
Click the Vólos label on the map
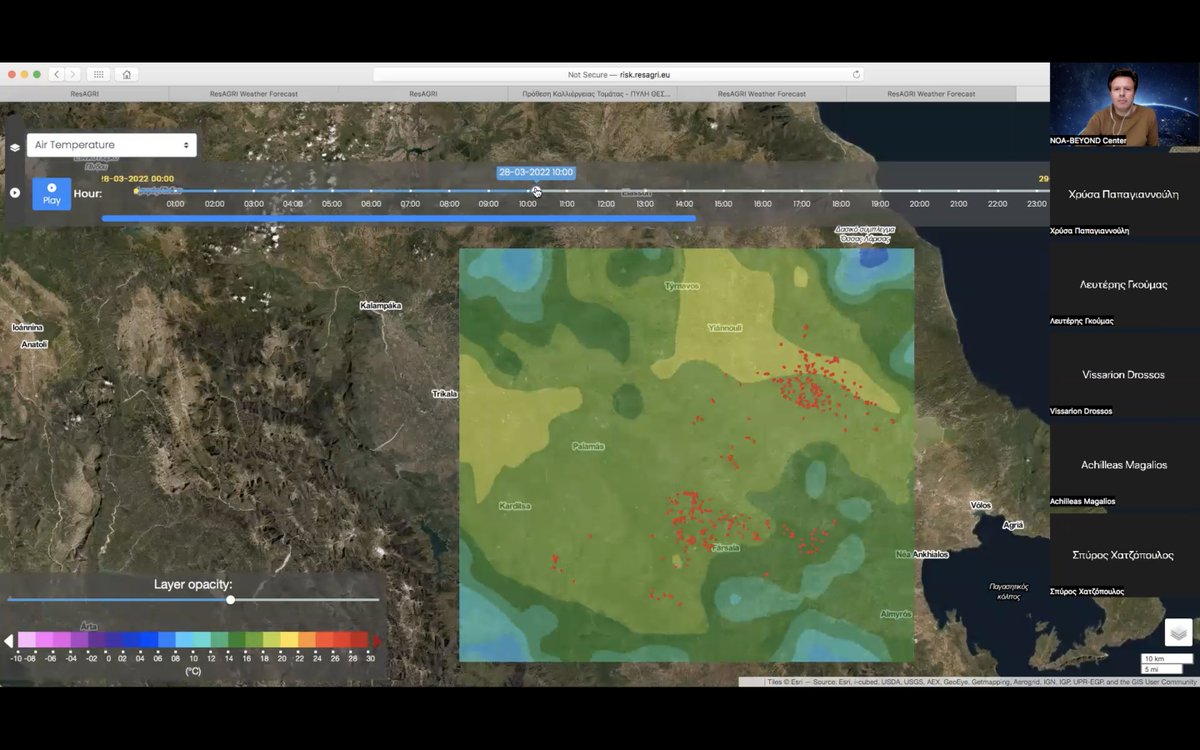tap(980, 506)
